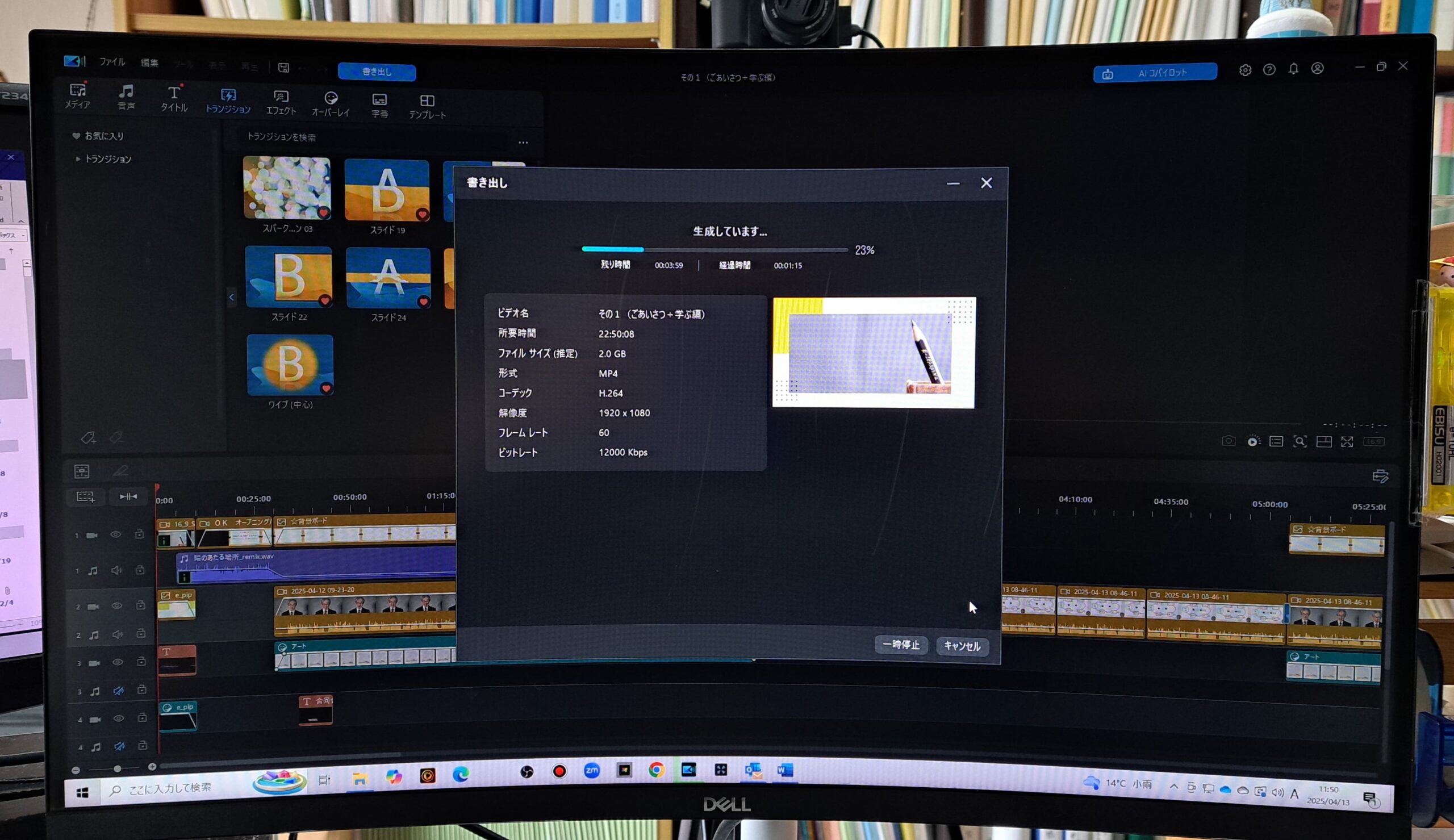Click the export progress bar
This screenshot has height=840, width=1454.
pyautogui.click(x=715, y=250)
